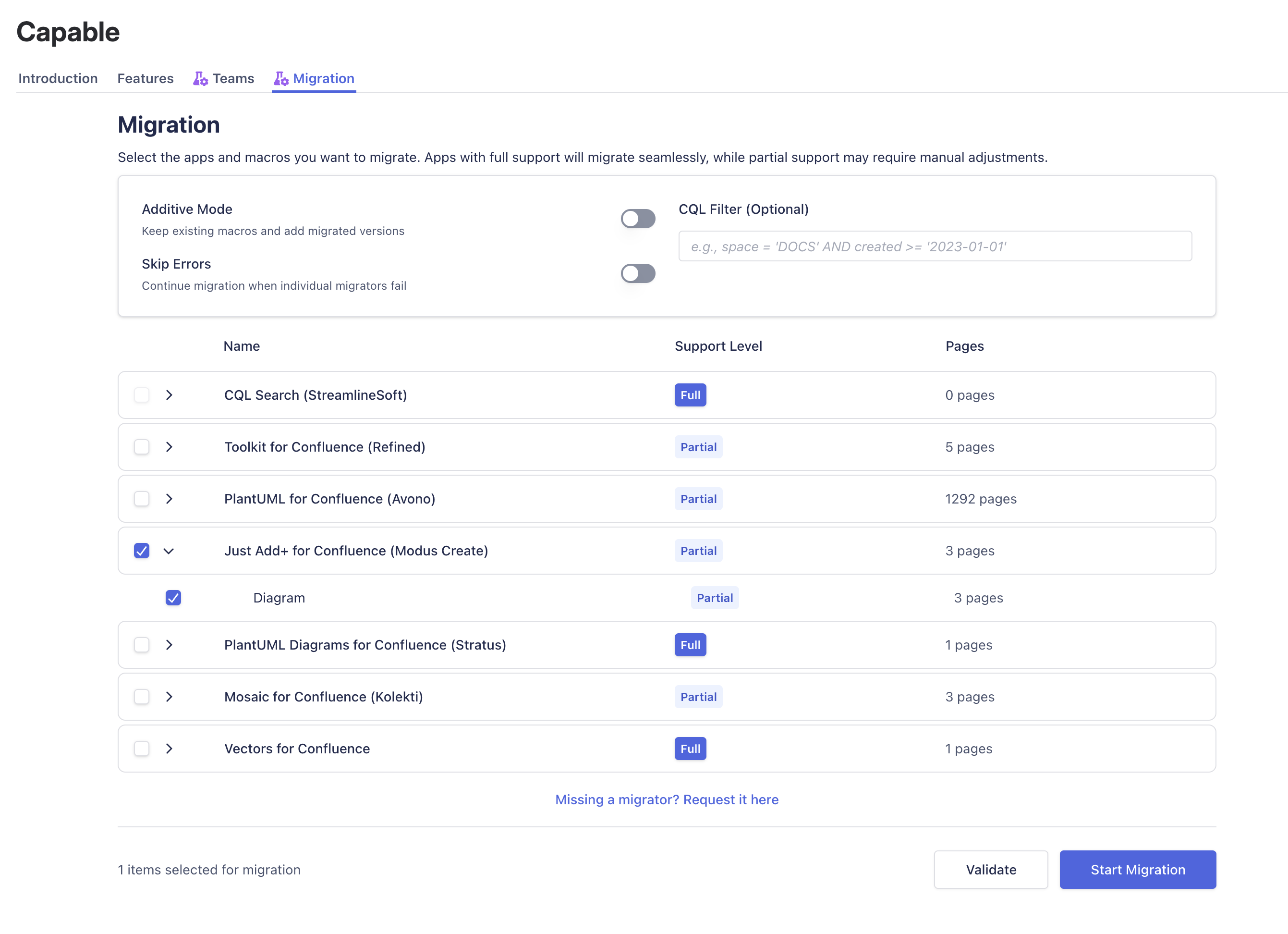Click the Partial badge for Toolkit for Confluence

pyautogui.click(x=698, y=447)
